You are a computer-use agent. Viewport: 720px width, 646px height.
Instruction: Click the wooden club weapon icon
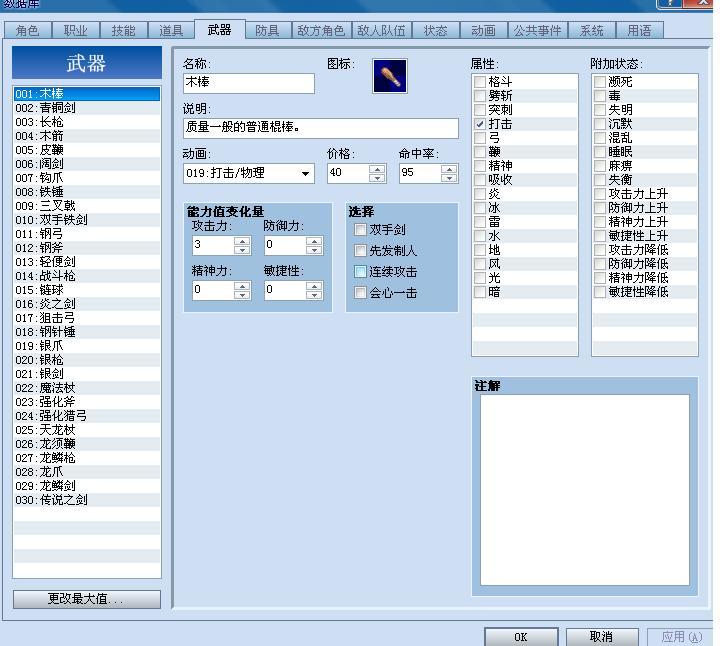click(389, 76)
